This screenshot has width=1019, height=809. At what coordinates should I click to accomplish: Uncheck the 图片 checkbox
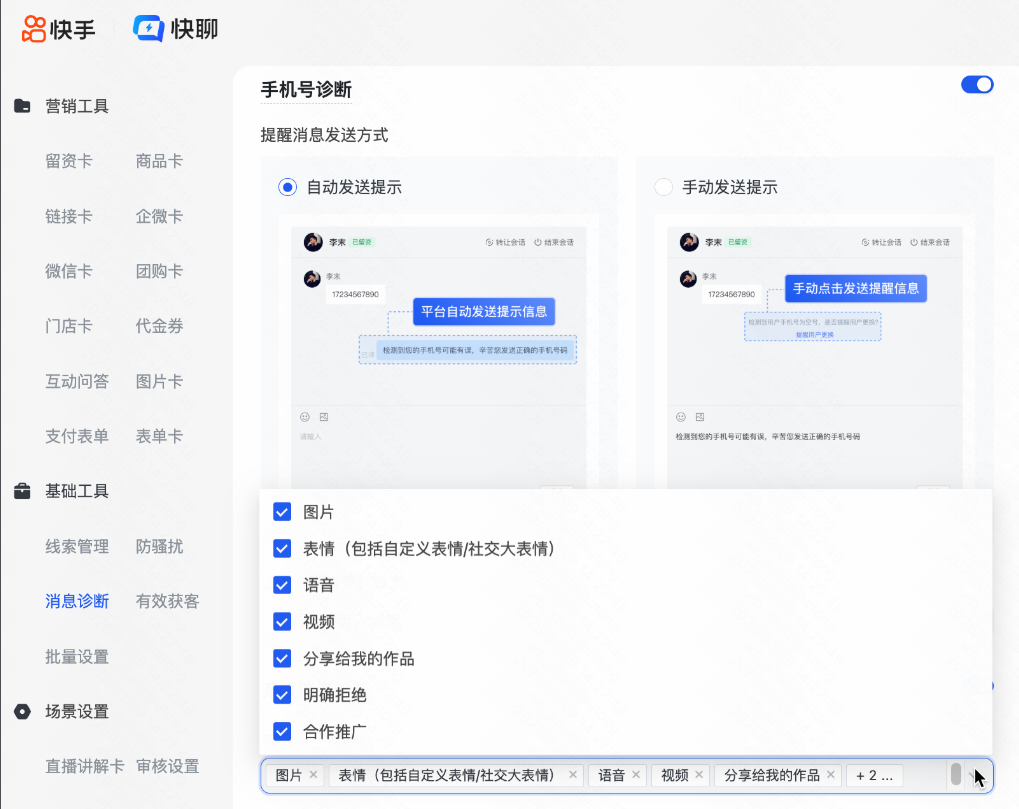[282, 512]
